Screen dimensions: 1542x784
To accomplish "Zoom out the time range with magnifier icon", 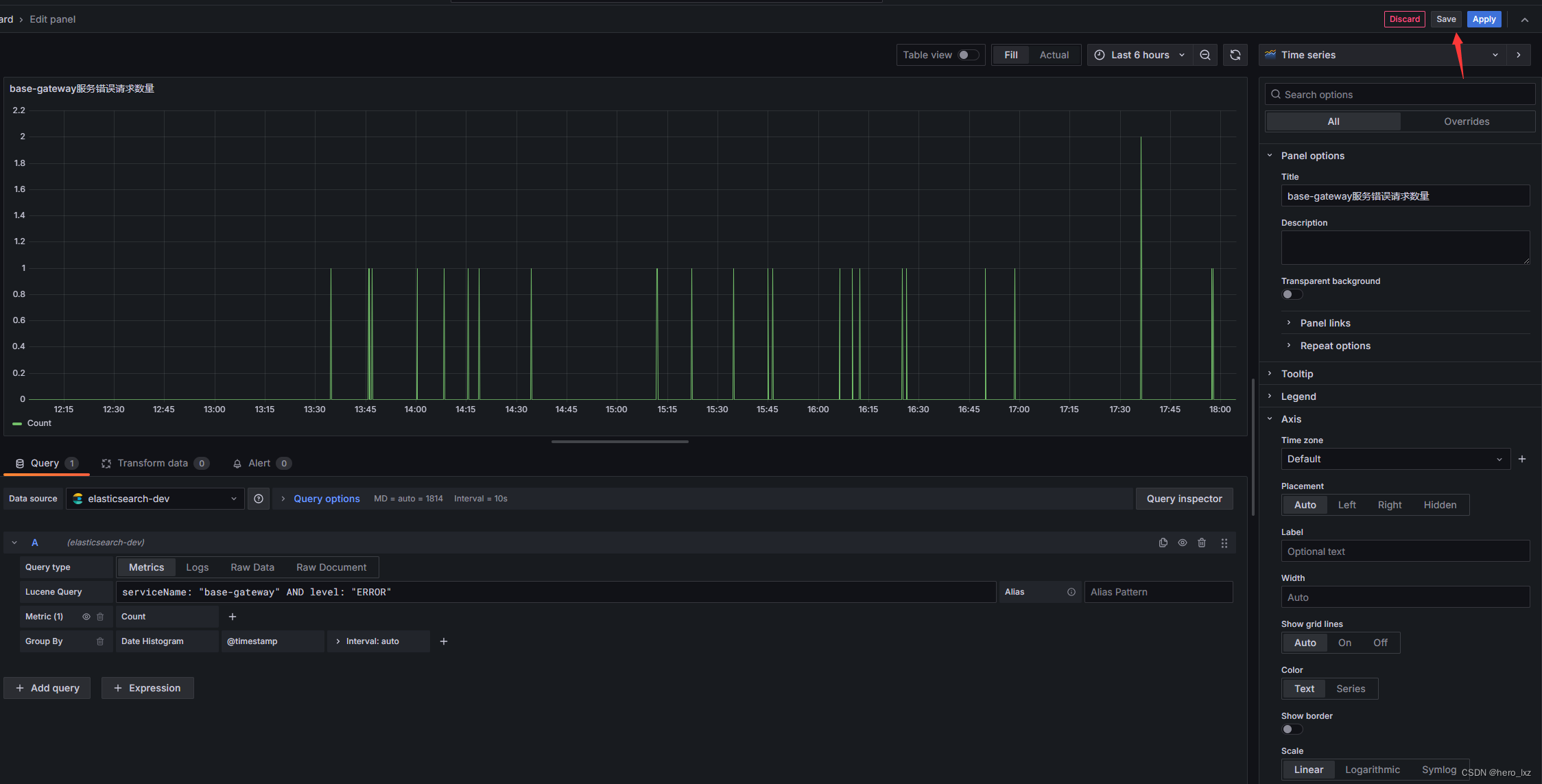I will [1205, 55].
